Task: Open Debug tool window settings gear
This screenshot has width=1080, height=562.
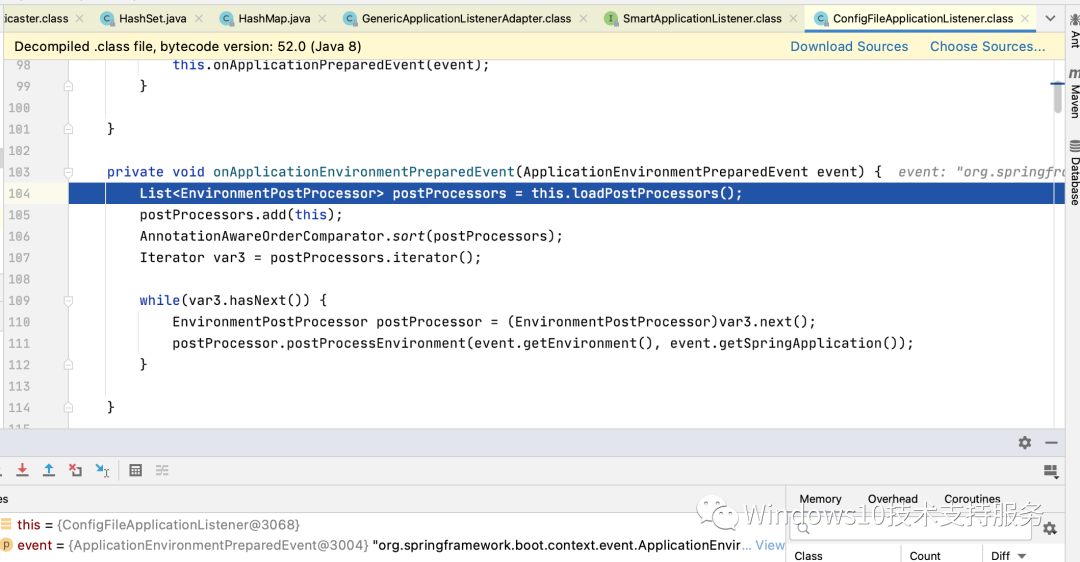Action: pos(1025,443)
